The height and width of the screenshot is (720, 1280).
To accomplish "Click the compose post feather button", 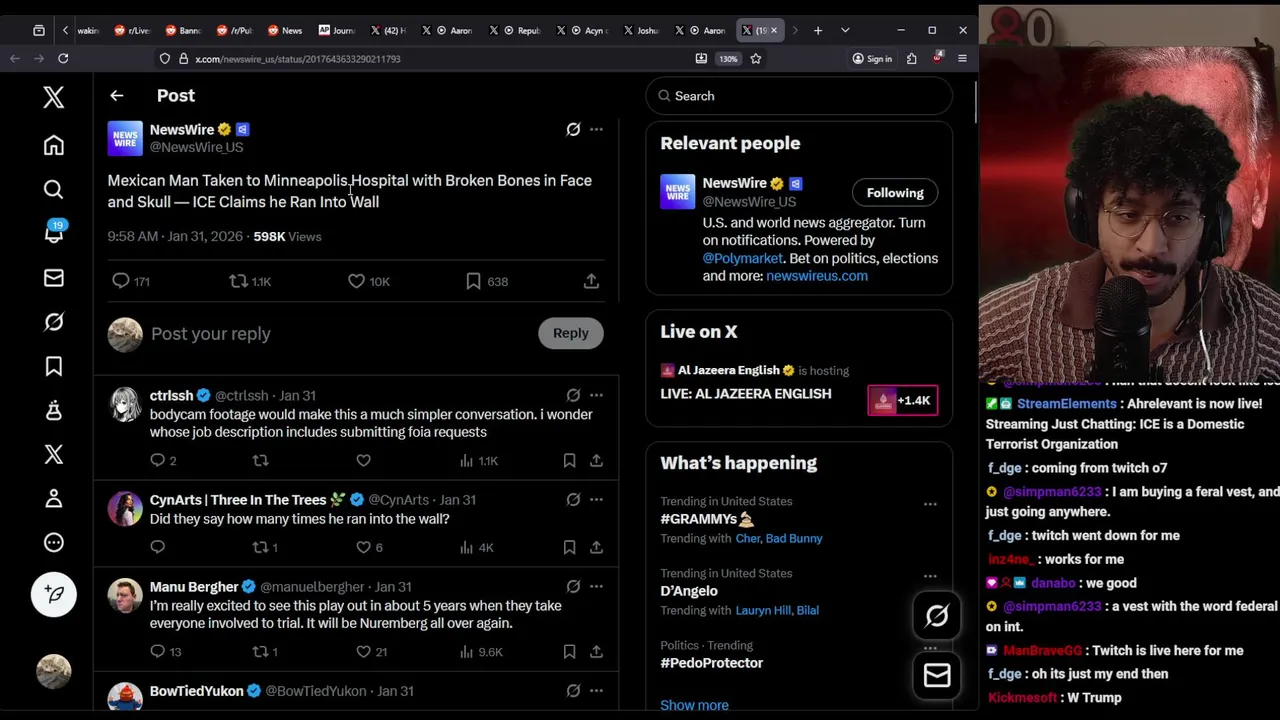I will 54,594.
